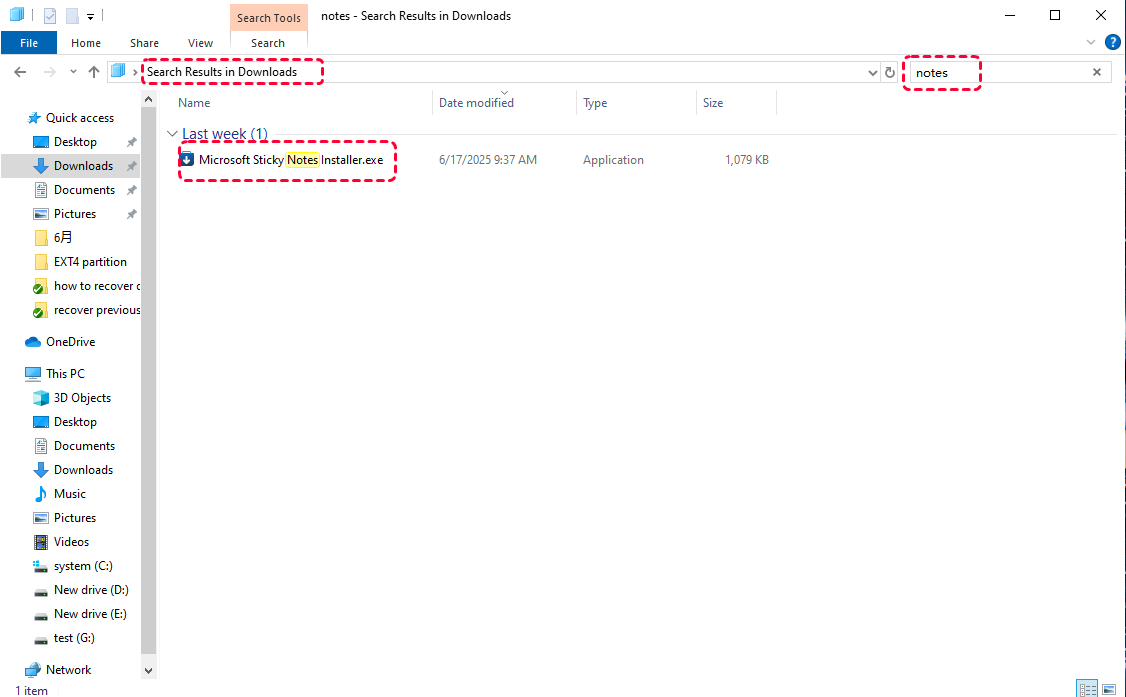Switch to Large icons view using status bar icon
This screenshot has height=697, width=1126.
coord(1109,689)
